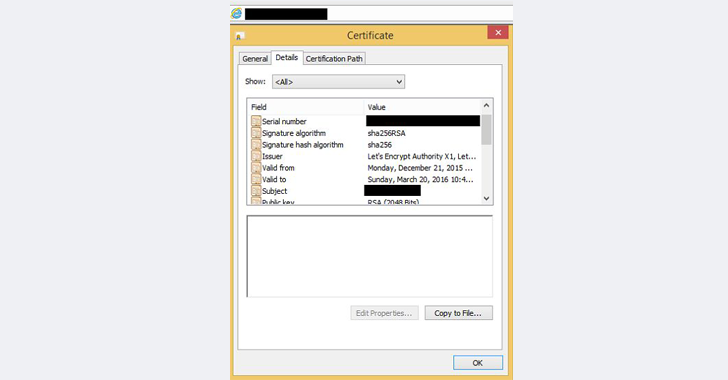Open the Show <All> dropdown
The image size is (728, 380).
point(338,82)
